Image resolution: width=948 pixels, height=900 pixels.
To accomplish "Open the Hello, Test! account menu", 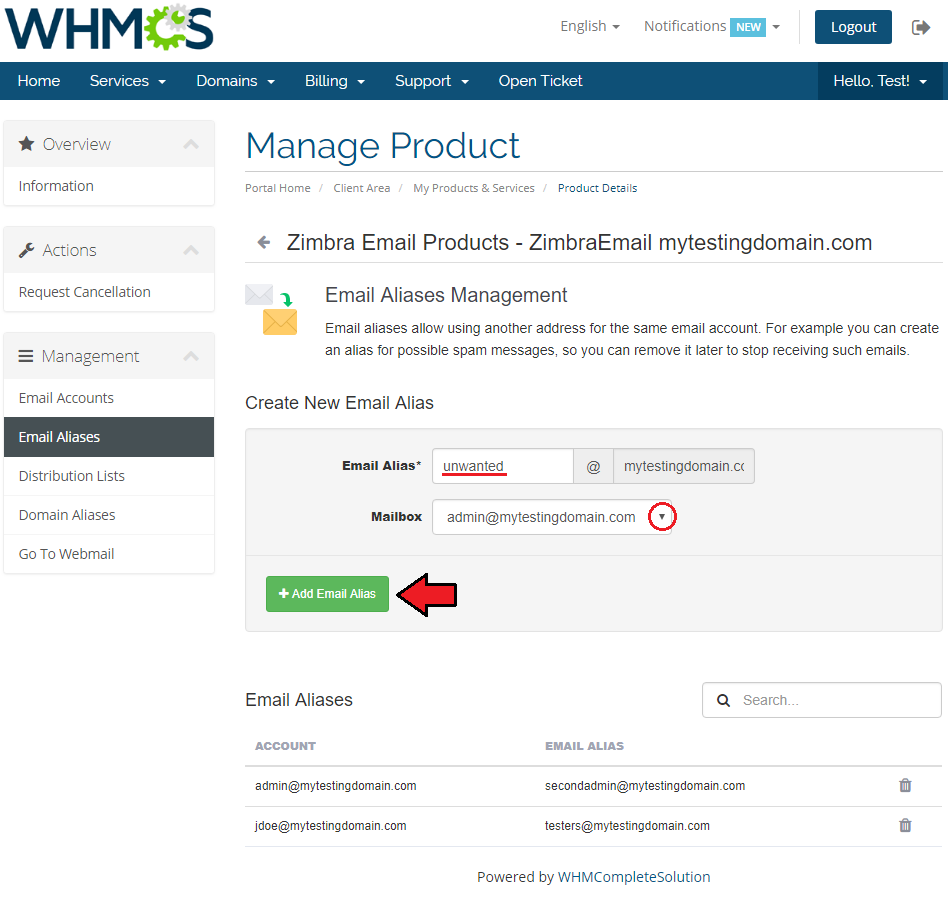I will coord(880,81).
